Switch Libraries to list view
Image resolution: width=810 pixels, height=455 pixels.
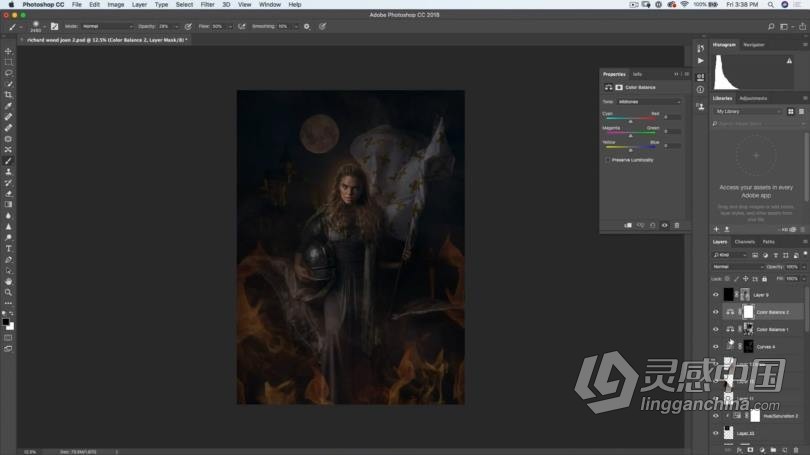point(801,112)
